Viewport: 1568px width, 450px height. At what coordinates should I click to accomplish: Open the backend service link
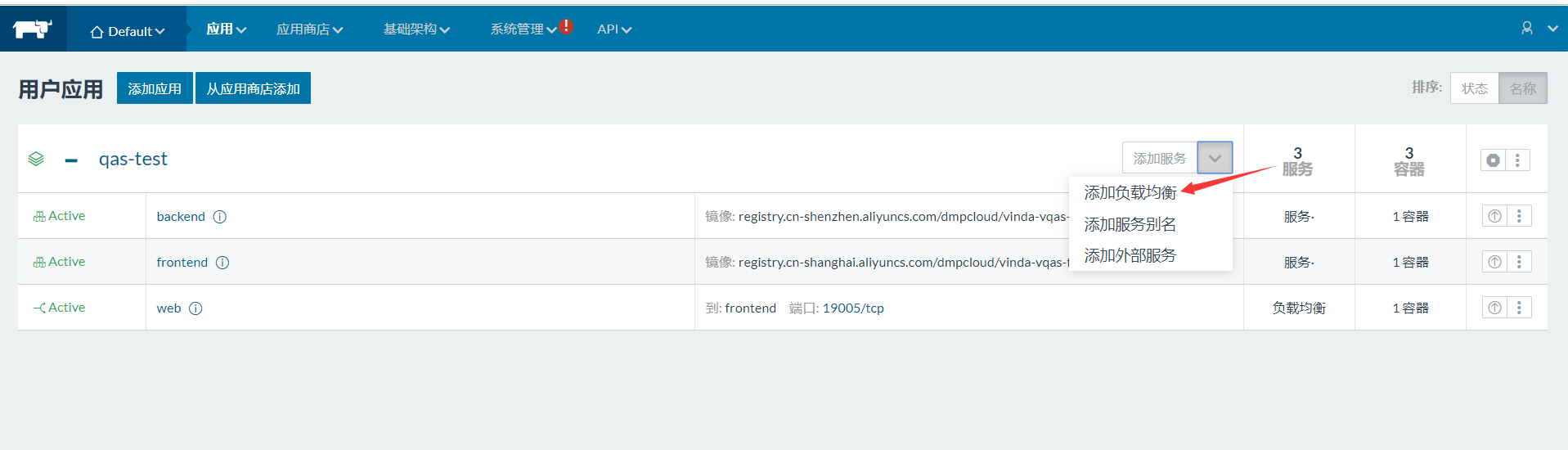tap(181, 217)
